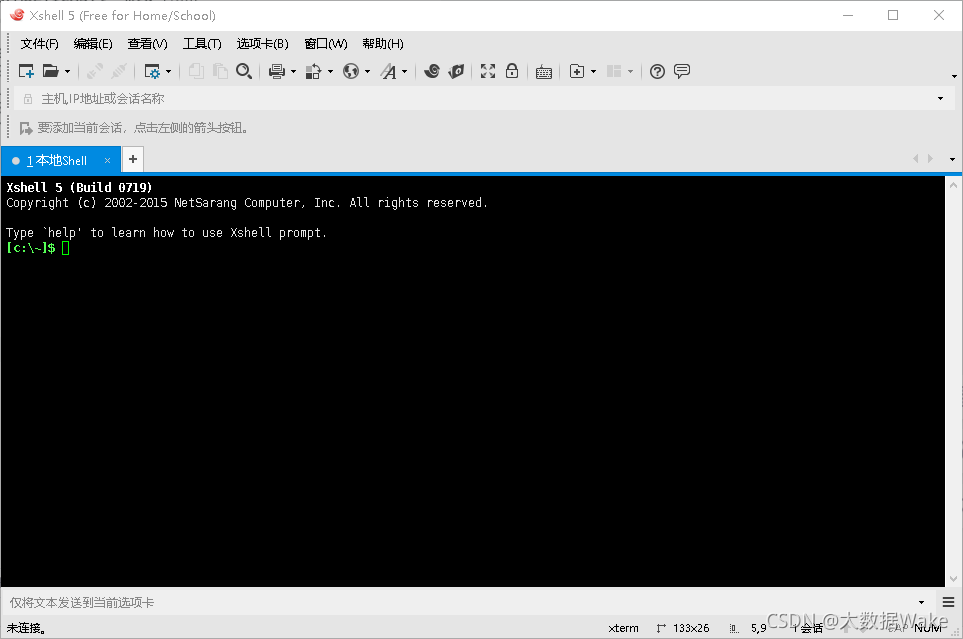Screen dimensions: 963x639
Task: Open the session properties tool
Action: pyautogui.click(x=153, y=71)
